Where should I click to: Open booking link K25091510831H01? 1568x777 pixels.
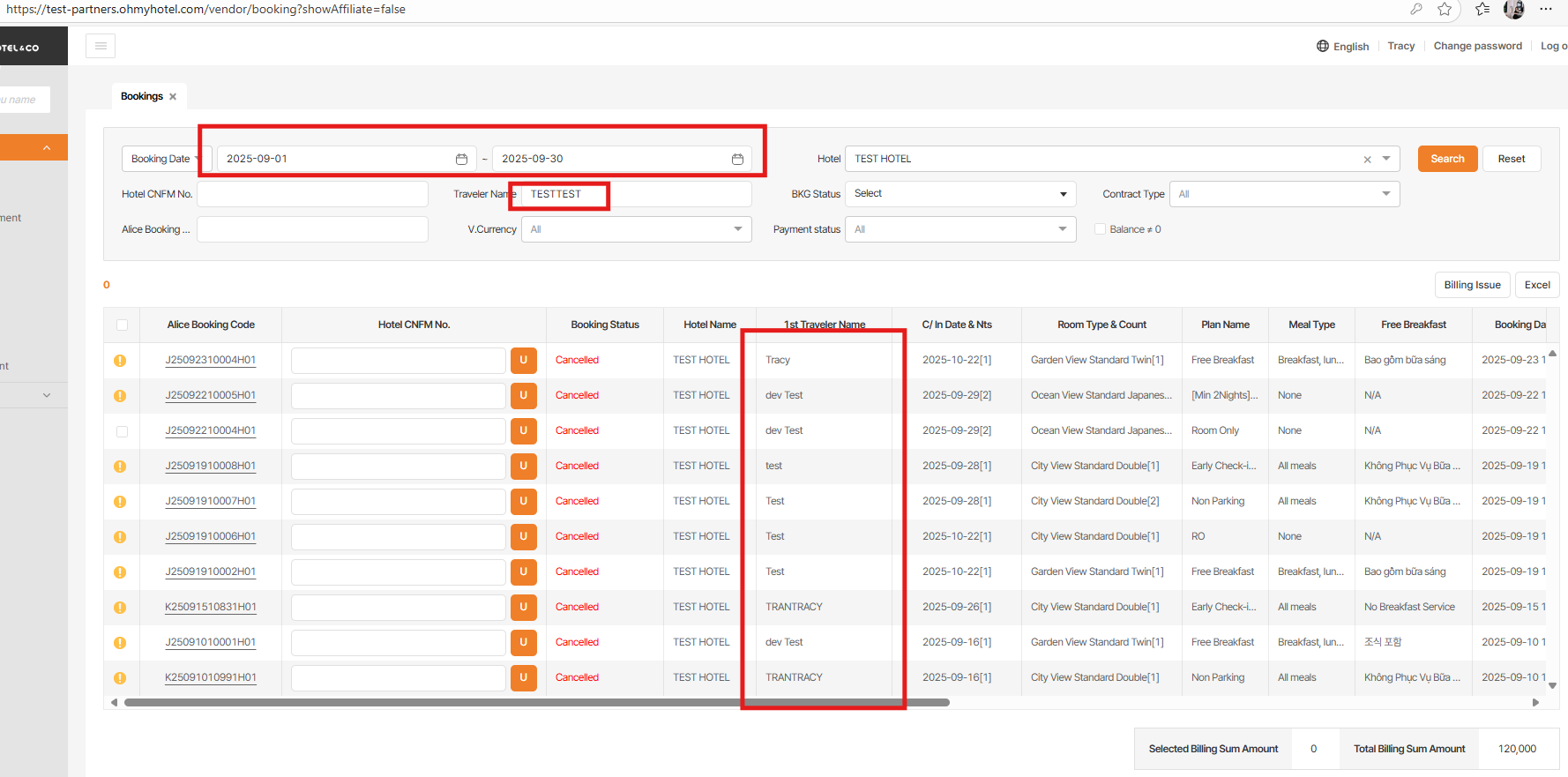coord(211,607)
